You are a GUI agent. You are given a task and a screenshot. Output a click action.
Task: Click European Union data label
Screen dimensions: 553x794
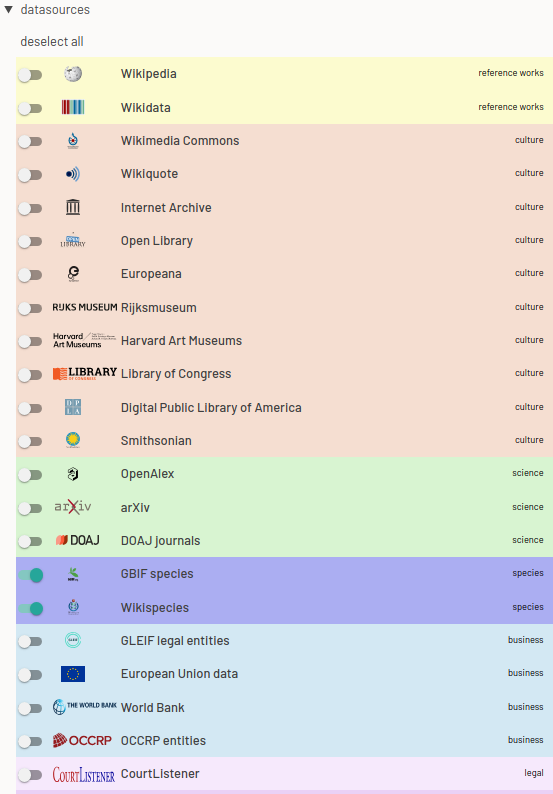coord(179,674)
